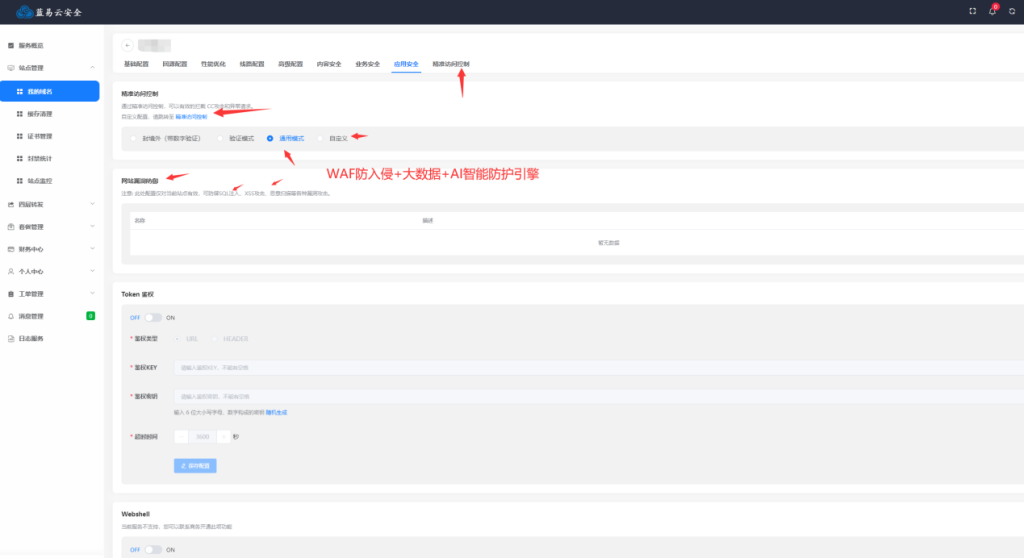Open 日志服务 in the sidebar
The height and width of the screenshot is (558, 1024).
coord(31,339)
